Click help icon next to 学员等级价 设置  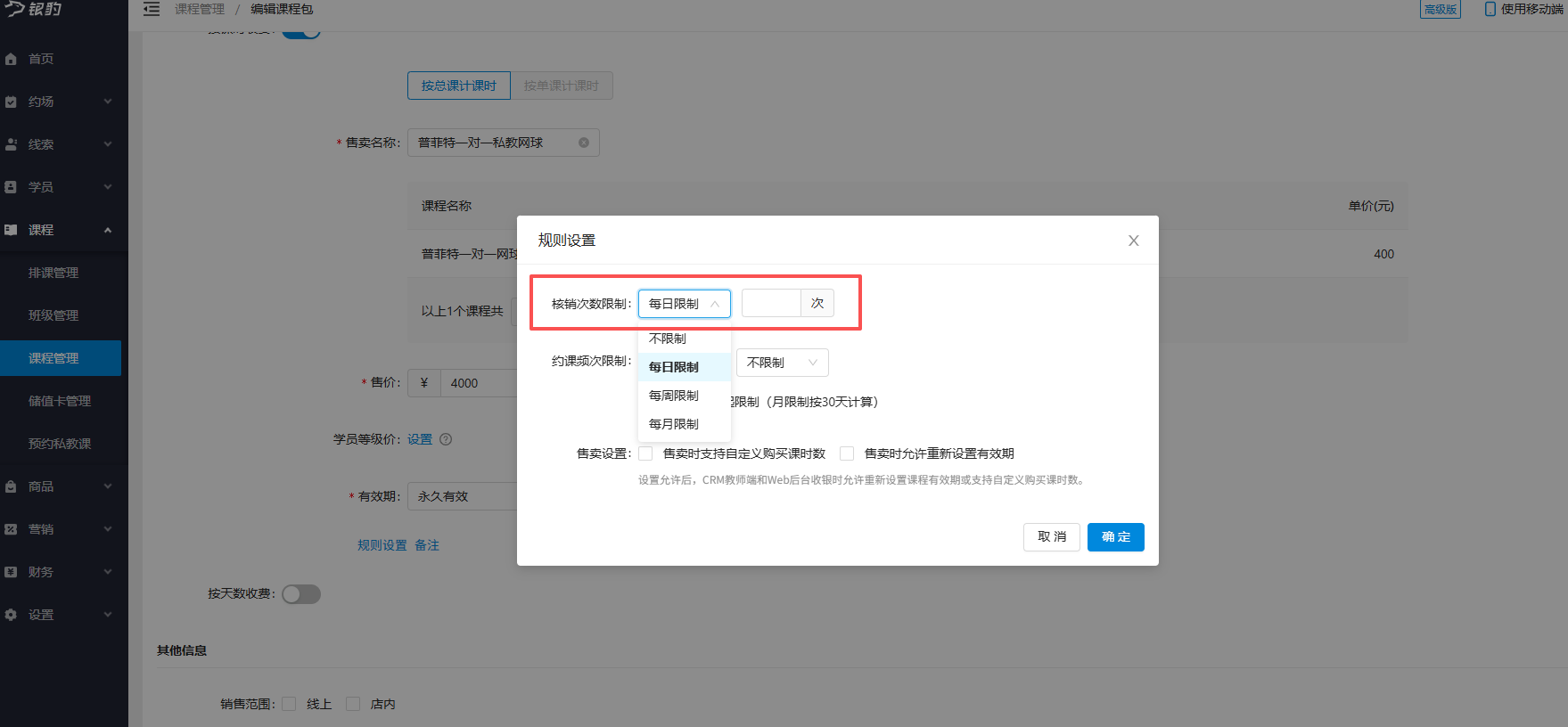click(x=446, y=439)
